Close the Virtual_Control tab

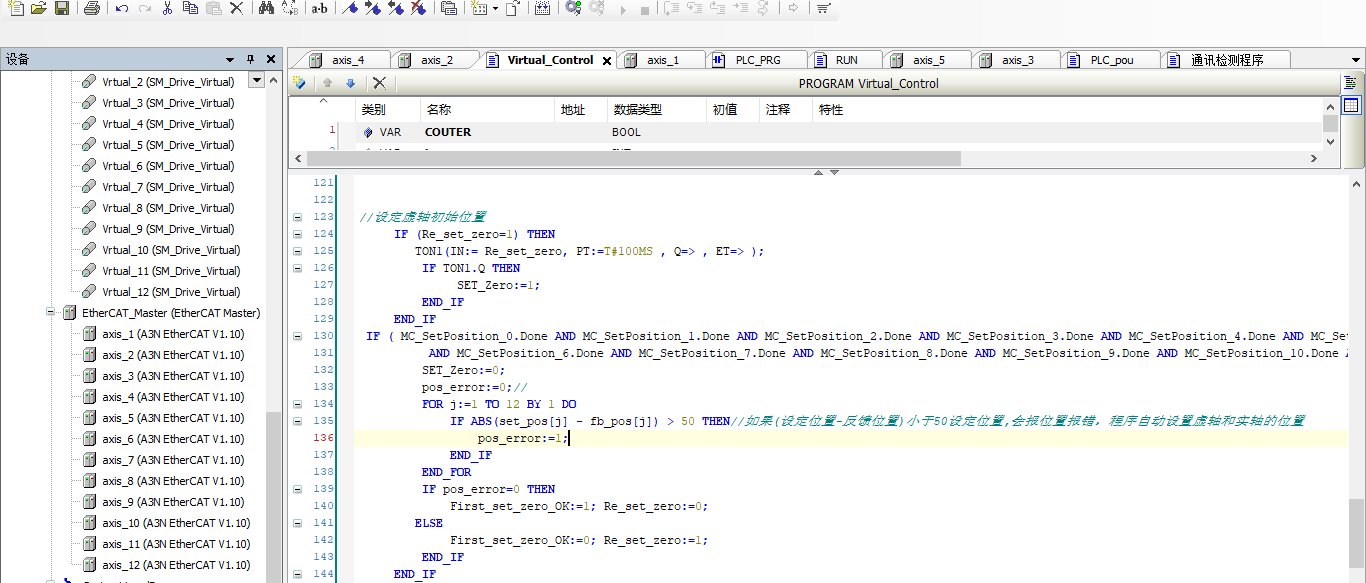[x=606, y=61]
